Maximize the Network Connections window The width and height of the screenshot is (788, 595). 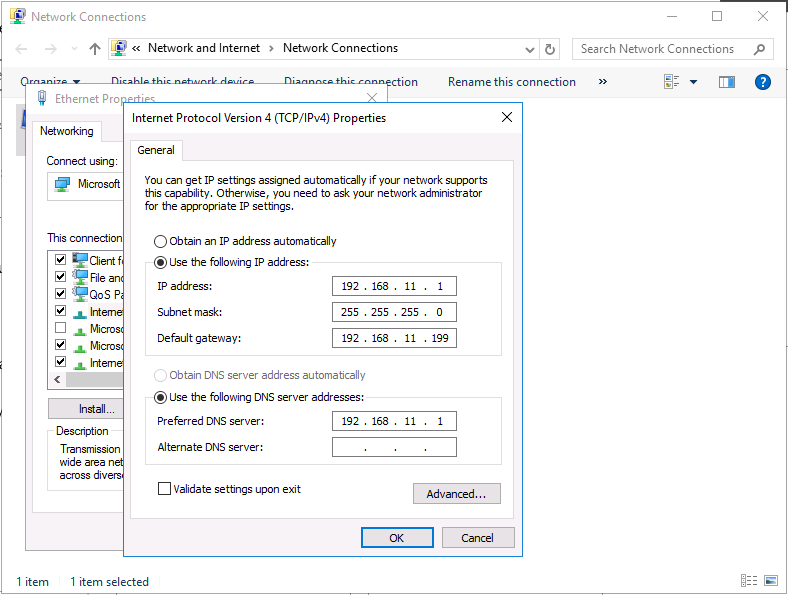(x=717, y=16)
